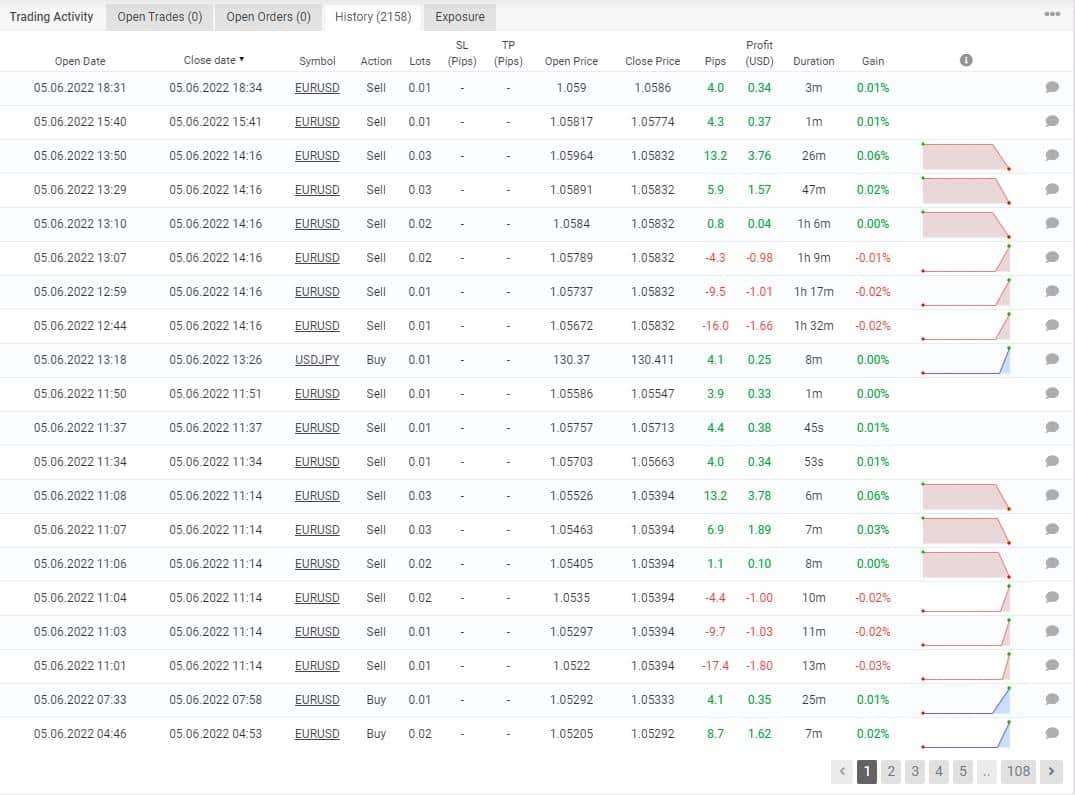This screenshot has height=795, width=1075.
Task: Expand page list using the ellipsis pagination control
Action: [x=986, y=772]
